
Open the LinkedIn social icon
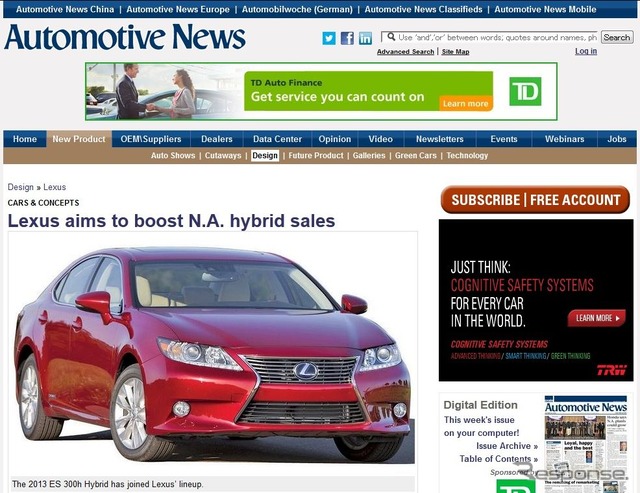pyautogui.click(x=365, y=38)
